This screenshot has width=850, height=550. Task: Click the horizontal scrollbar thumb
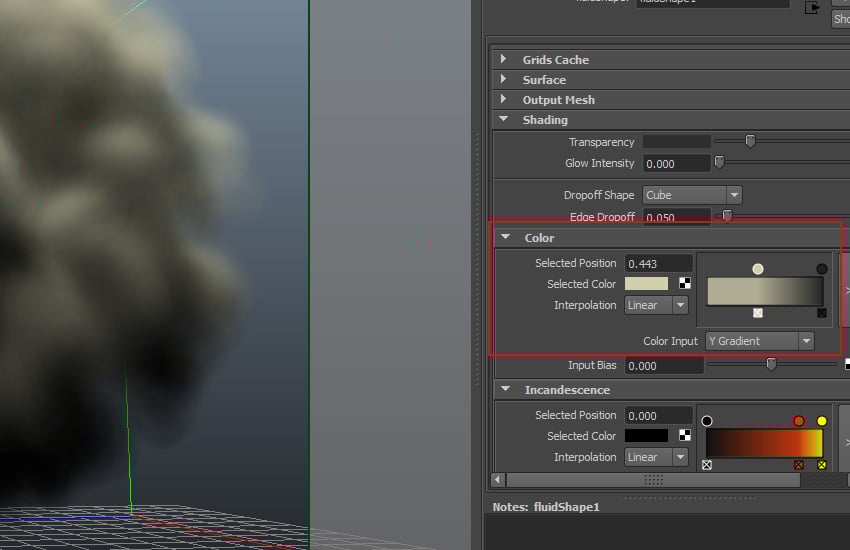coord(653,480)
